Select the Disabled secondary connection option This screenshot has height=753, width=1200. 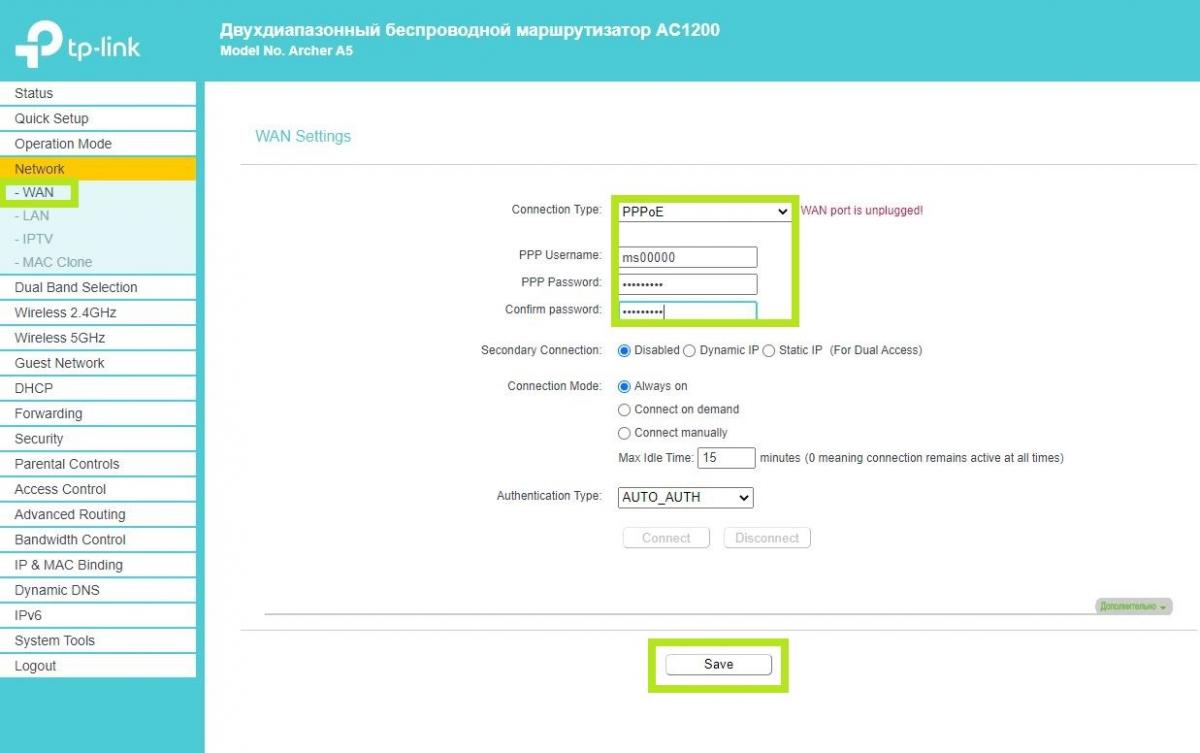625,351
